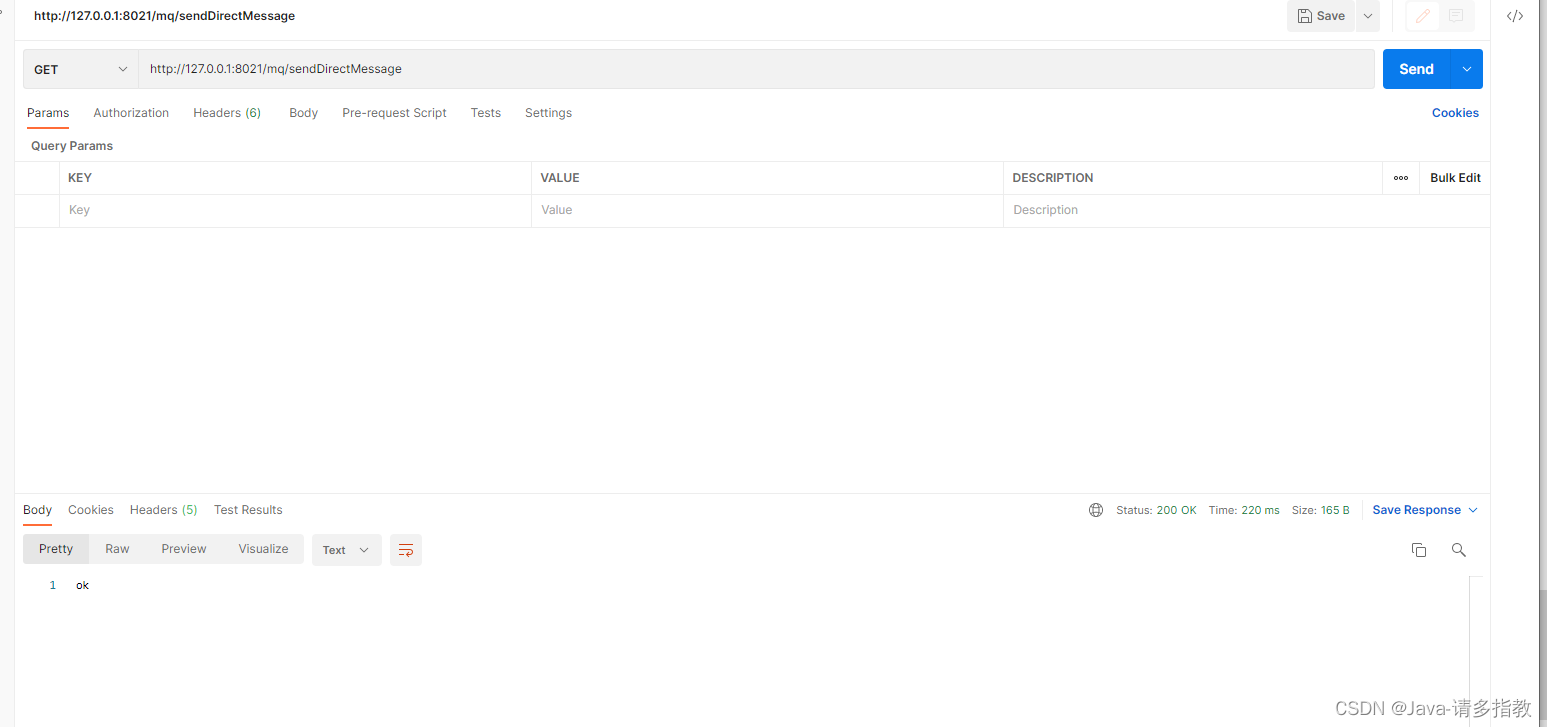Click the network globe icon
Screen dimensions: 1547x727
1095,510
